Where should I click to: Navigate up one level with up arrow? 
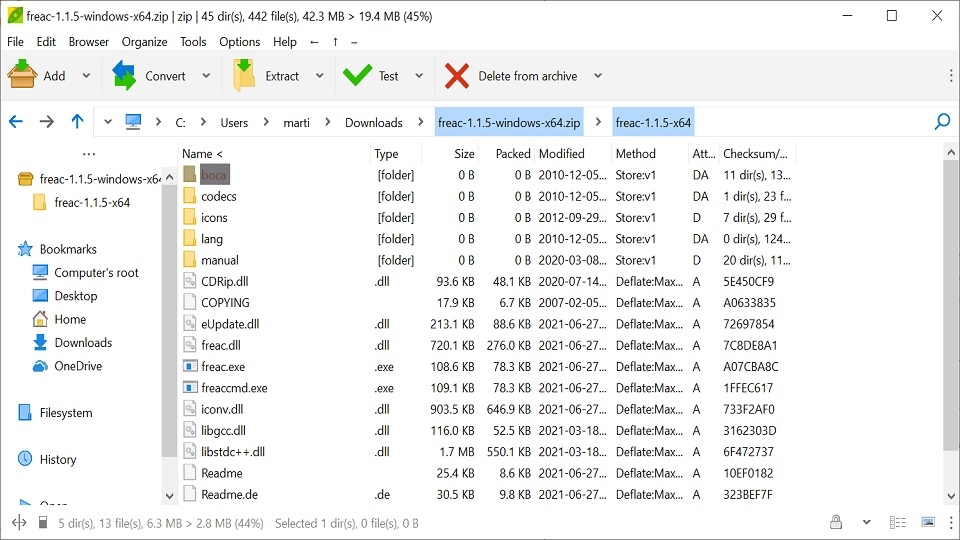click(77, 122)
